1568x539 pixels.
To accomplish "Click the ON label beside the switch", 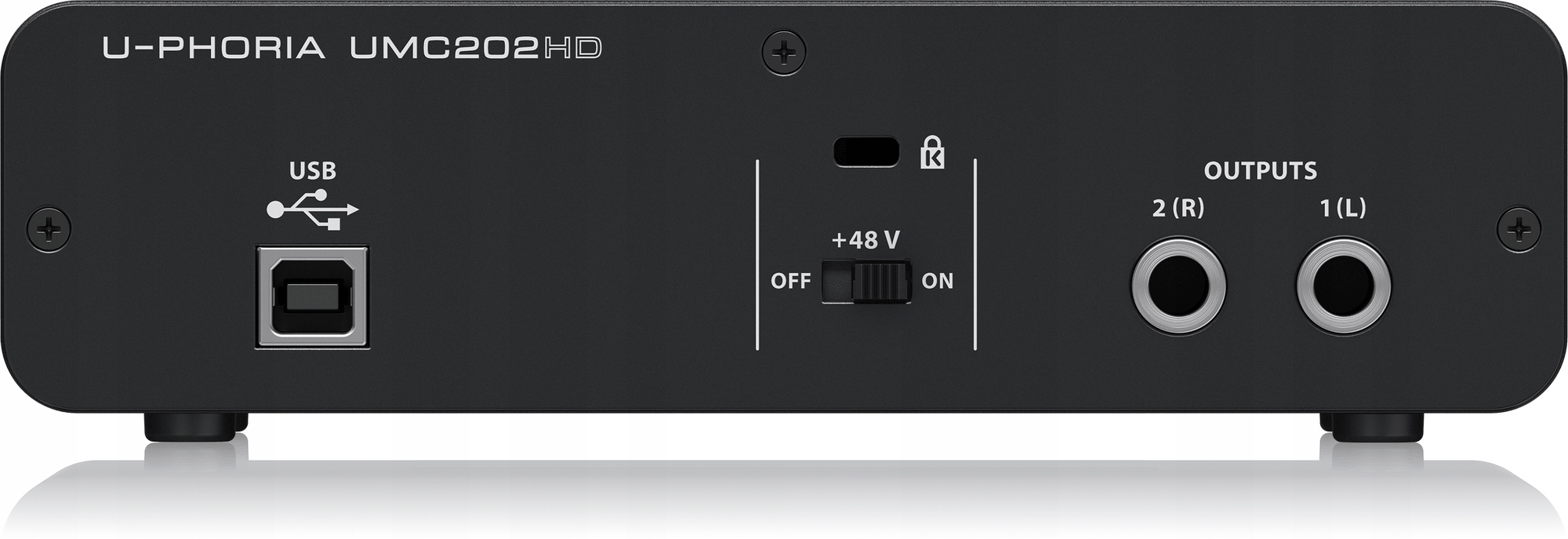I will pos(938,281).
